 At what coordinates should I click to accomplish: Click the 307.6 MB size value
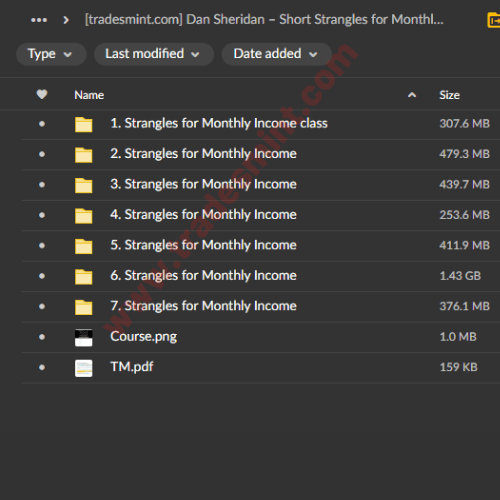[464, 124]
